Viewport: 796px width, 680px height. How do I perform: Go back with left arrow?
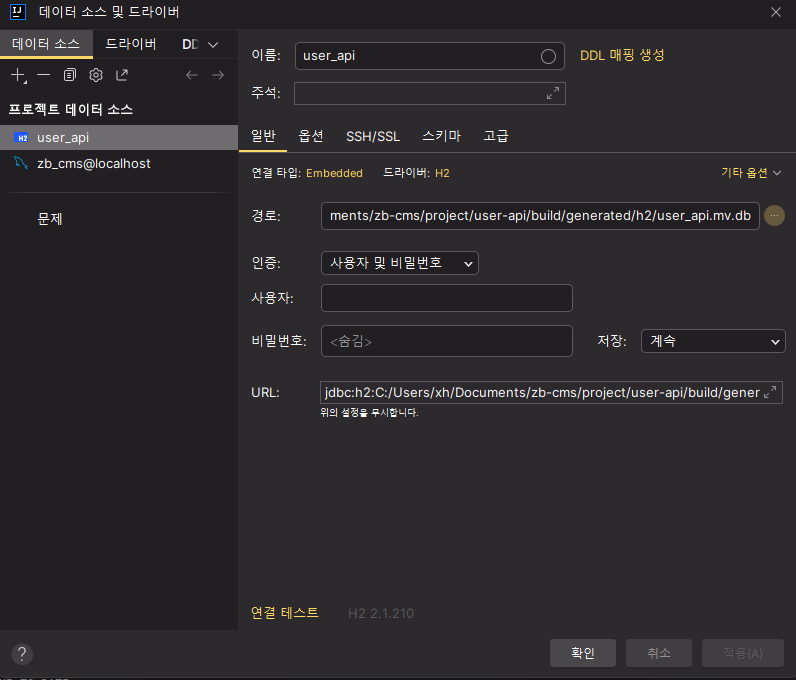point(191,75)
